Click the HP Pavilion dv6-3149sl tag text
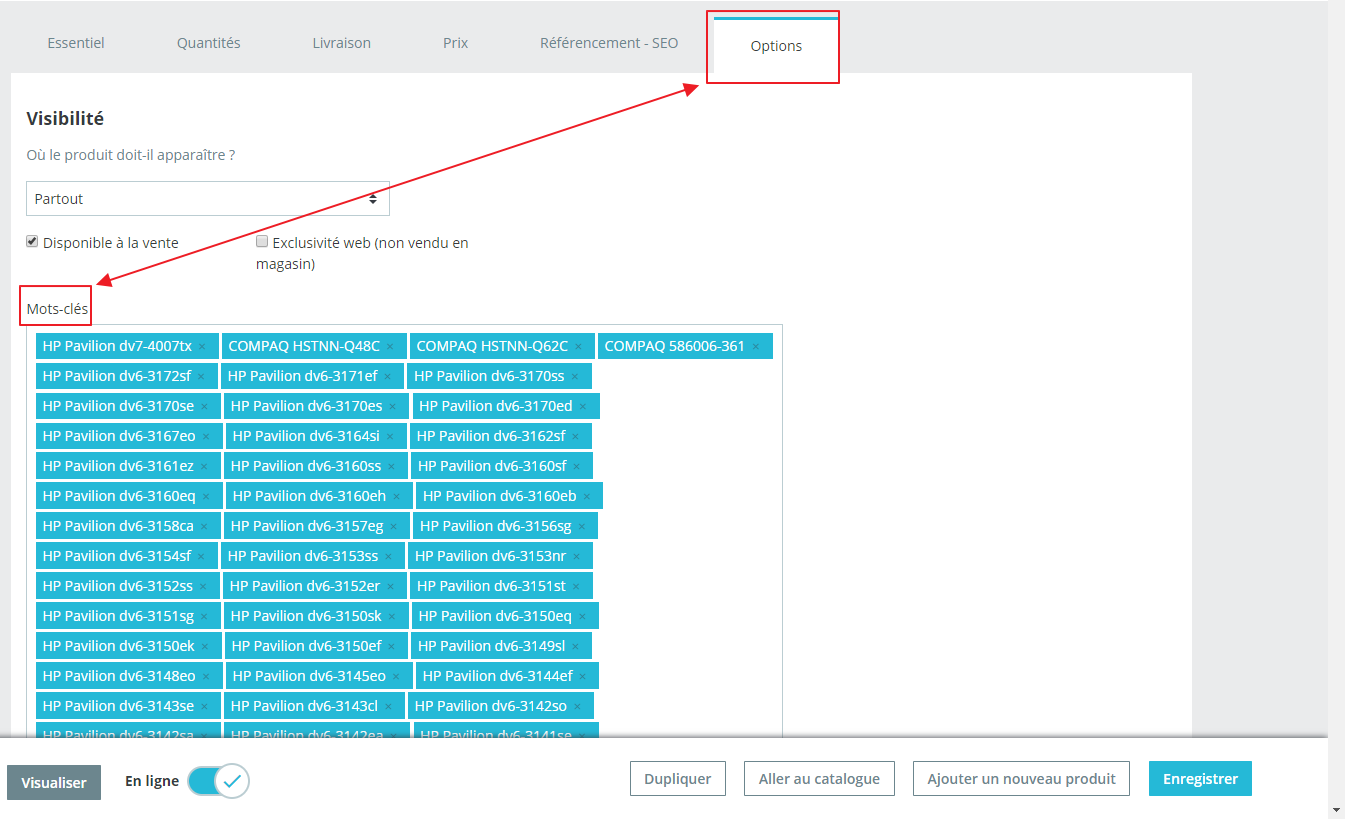1345x819 pixels. pos(492,646)
